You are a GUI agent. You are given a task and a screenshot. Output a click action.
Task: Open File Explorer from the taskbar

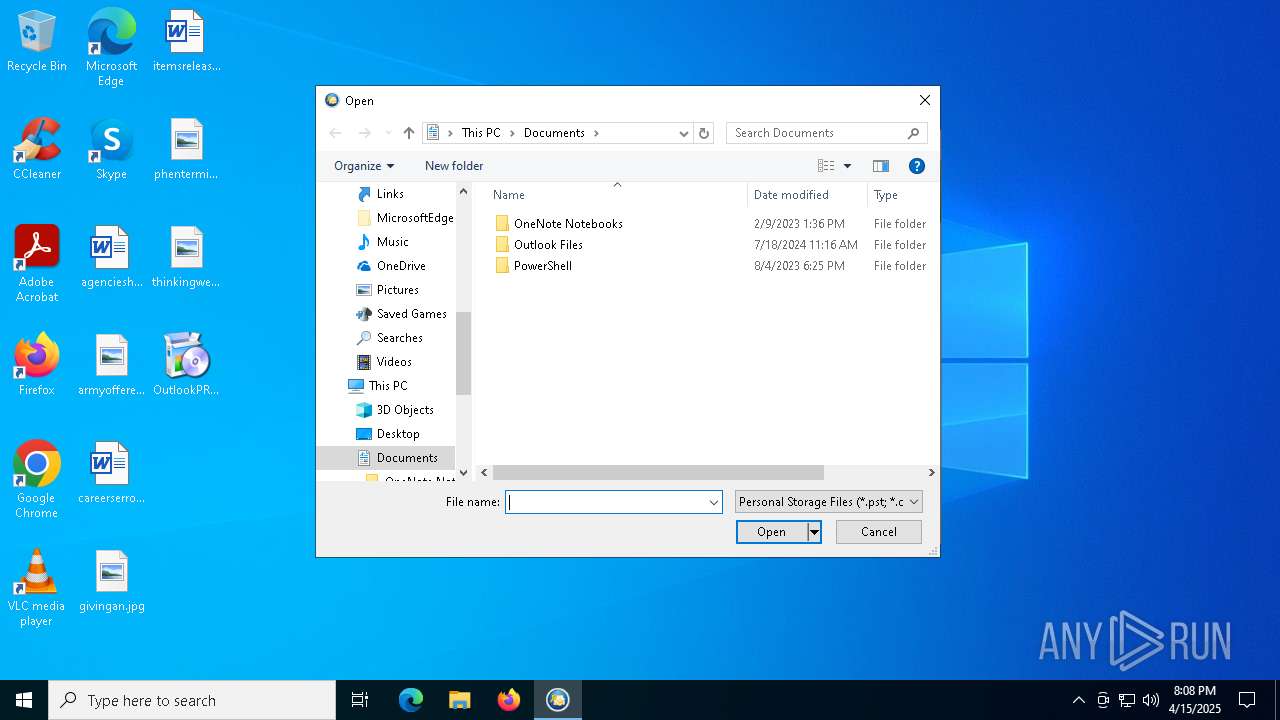[459, 700]
